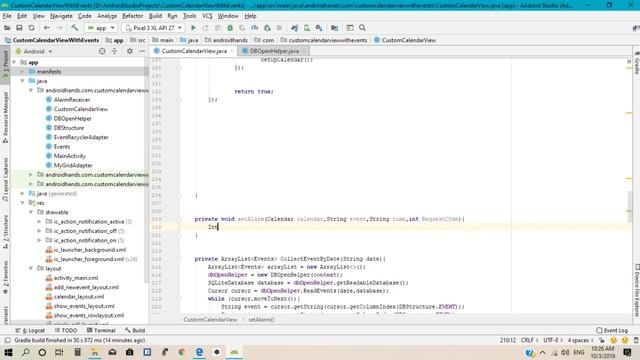Viewport: 640px width, 360px height.
Task: Open Project Structure icon in toolbar
Action: coord(334,28)
